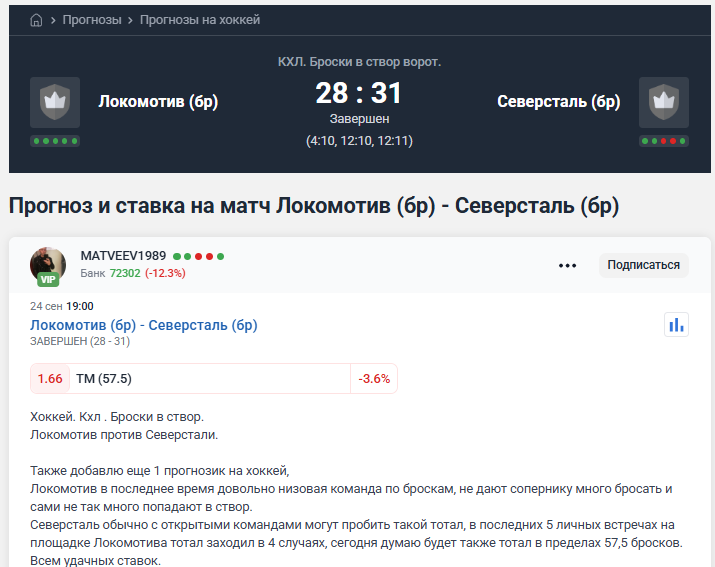Go to home via breadcrumb house icon

click(x=36, y=20)
